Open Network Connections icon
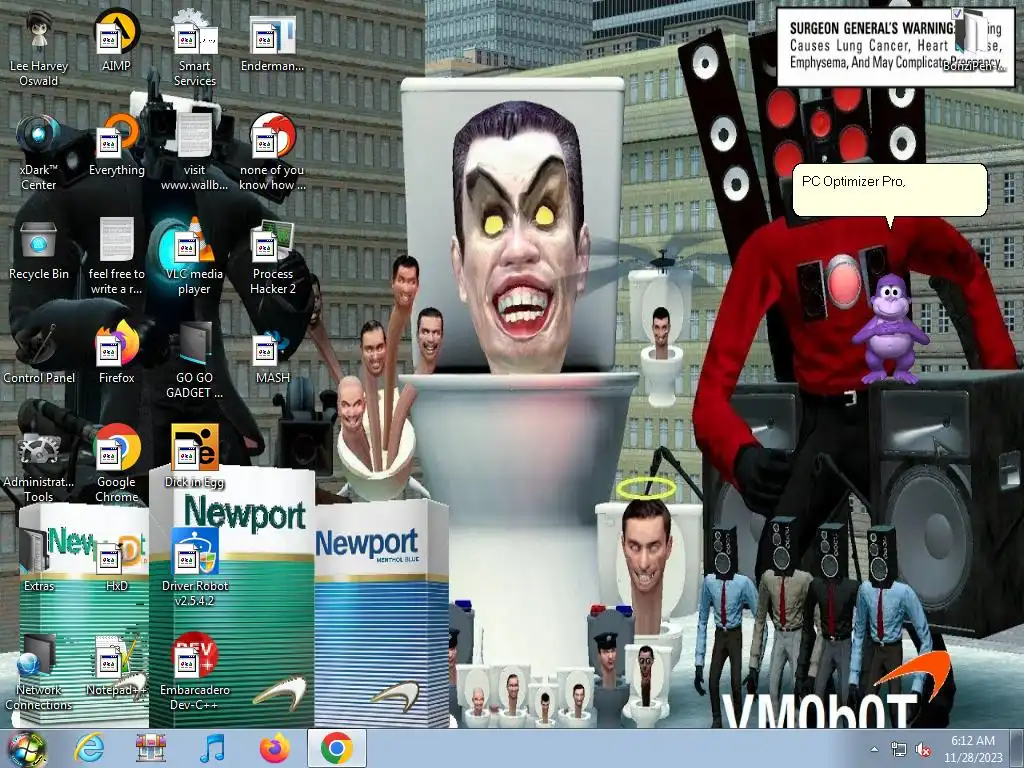The height and width of the screenshot is (768, 1024). pos(39,673)
